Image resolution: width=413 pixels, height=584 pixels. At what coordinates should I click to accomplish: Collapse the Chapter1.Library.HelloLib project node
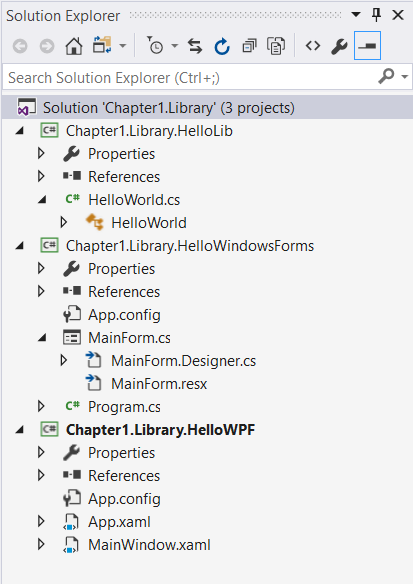point(20,131)
